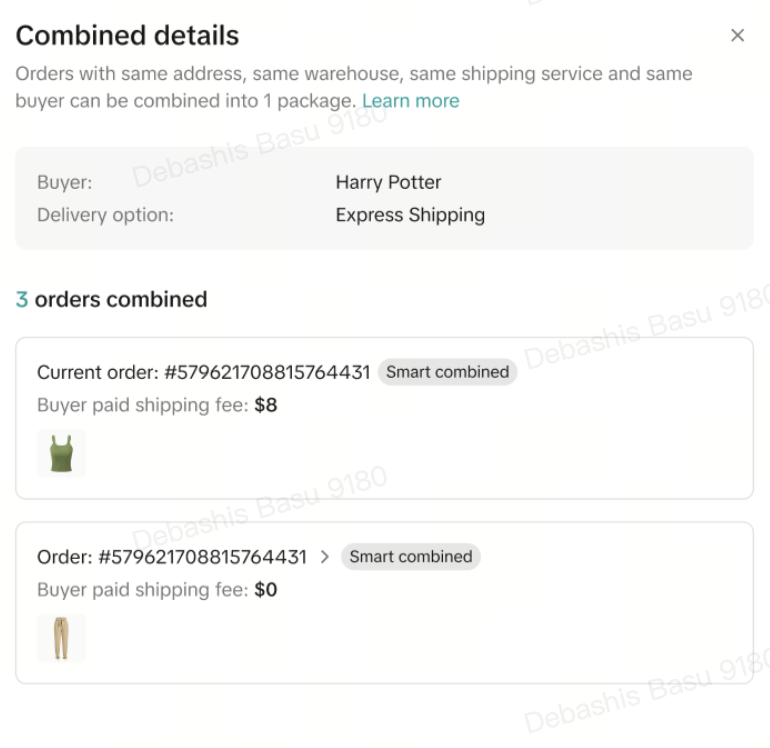This screenshot has height=748, width=770.
Task: Click the Smart combined badge on the second order
Action: tap(410, 557)
